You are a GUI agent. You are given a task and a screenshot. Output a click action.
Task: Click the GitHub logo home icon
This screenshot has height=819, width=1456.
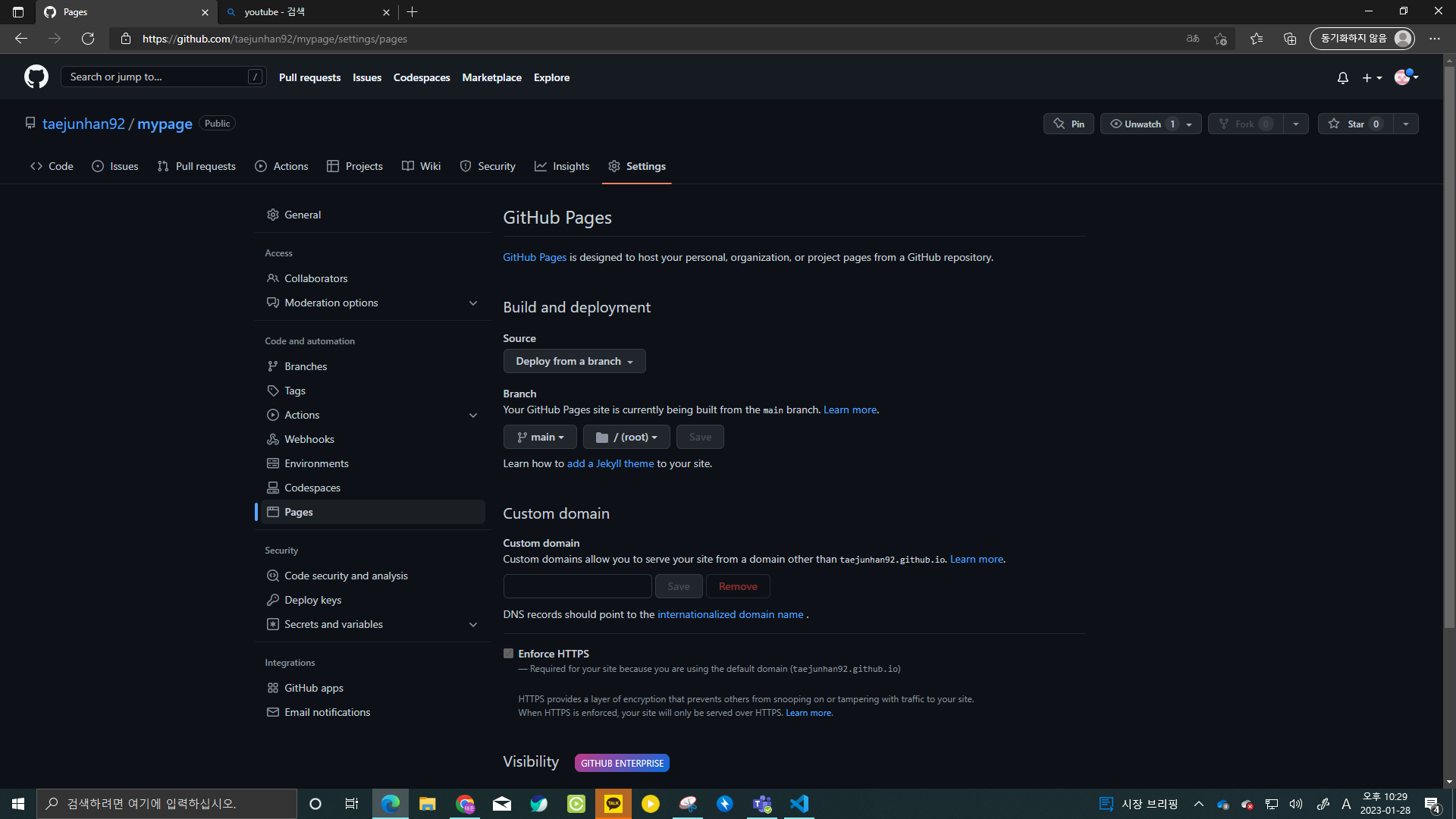tap(36, 77)
